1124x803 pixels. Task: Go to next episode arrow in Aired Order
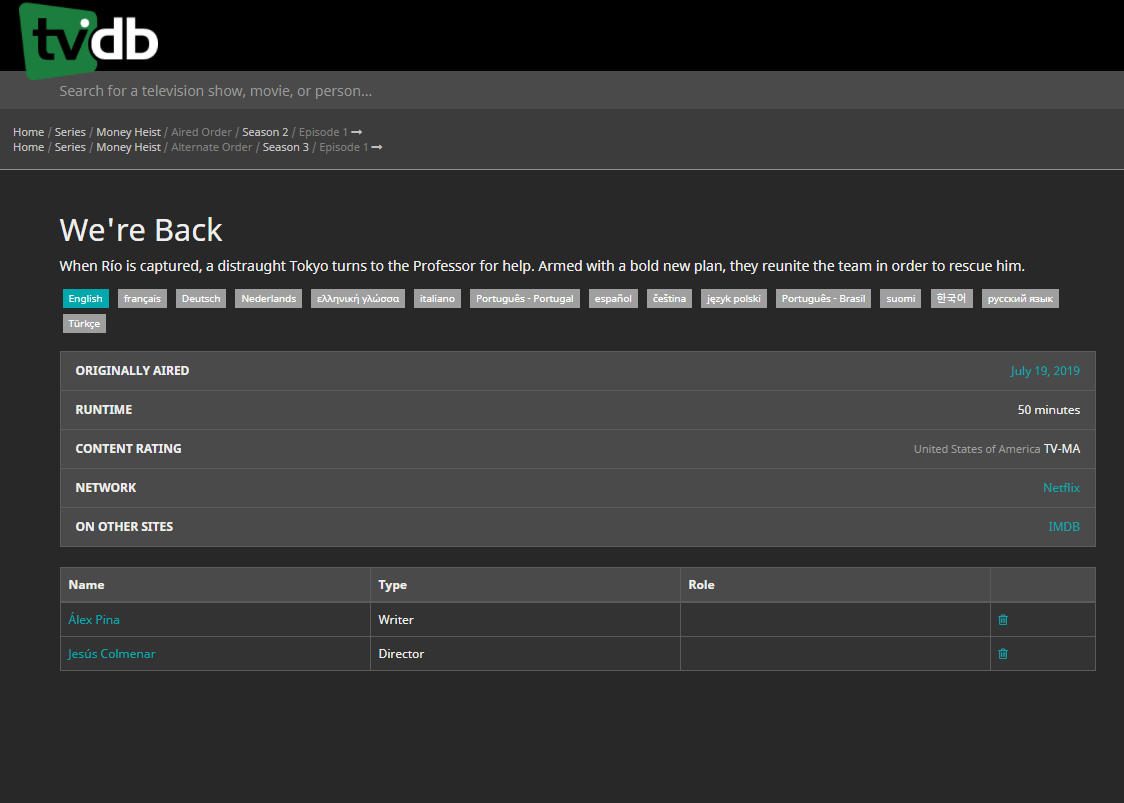(357, 132)
